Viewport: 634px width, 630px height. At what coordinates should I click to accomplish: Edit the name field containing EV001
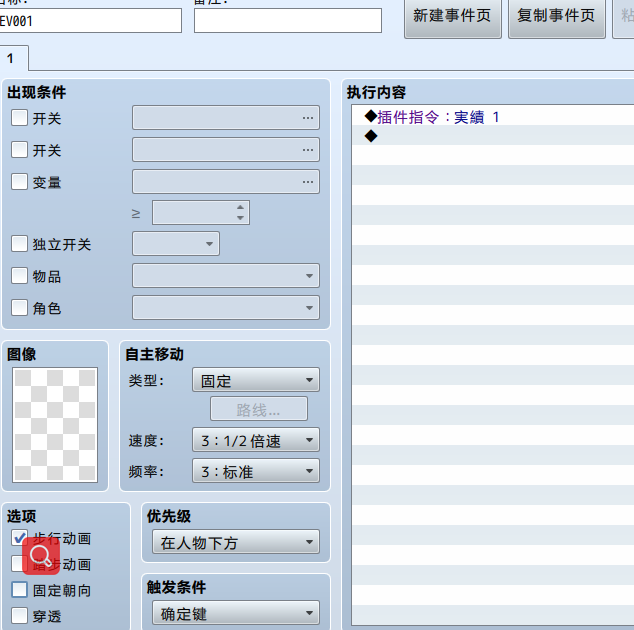[x=89, y=21]
